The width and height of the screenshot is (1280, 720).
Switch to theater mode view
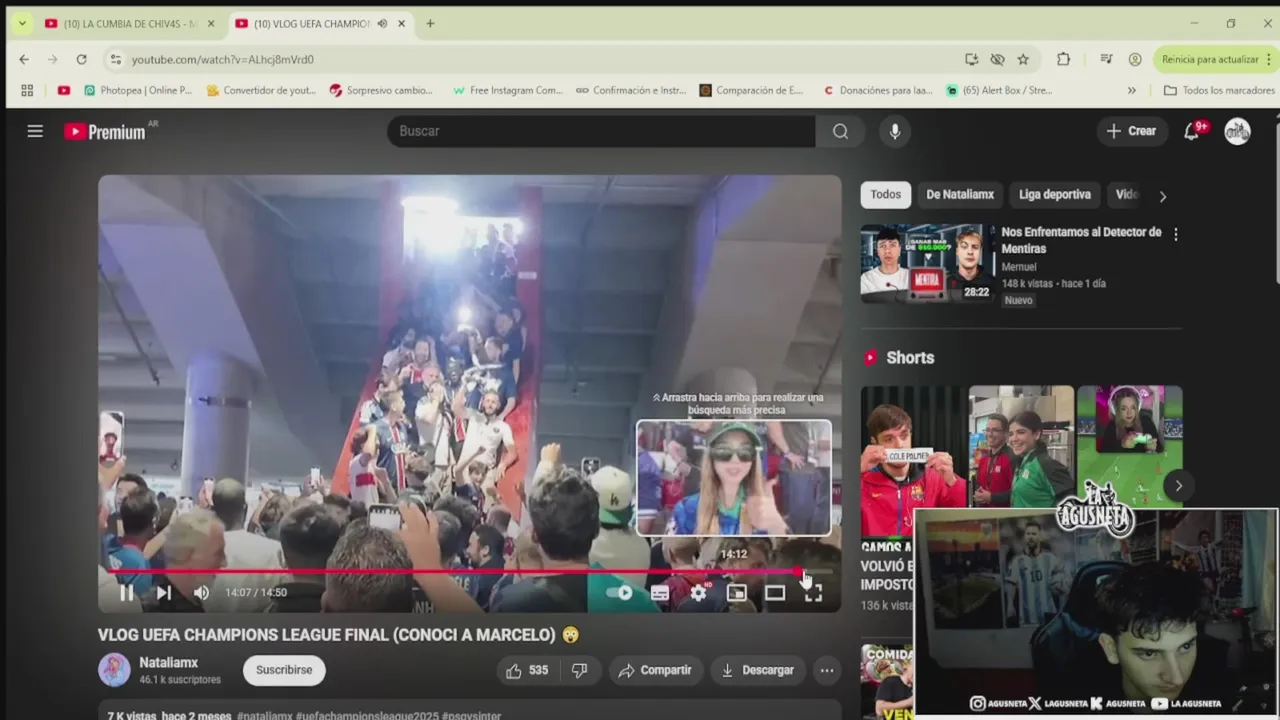[x=775, y=593]
